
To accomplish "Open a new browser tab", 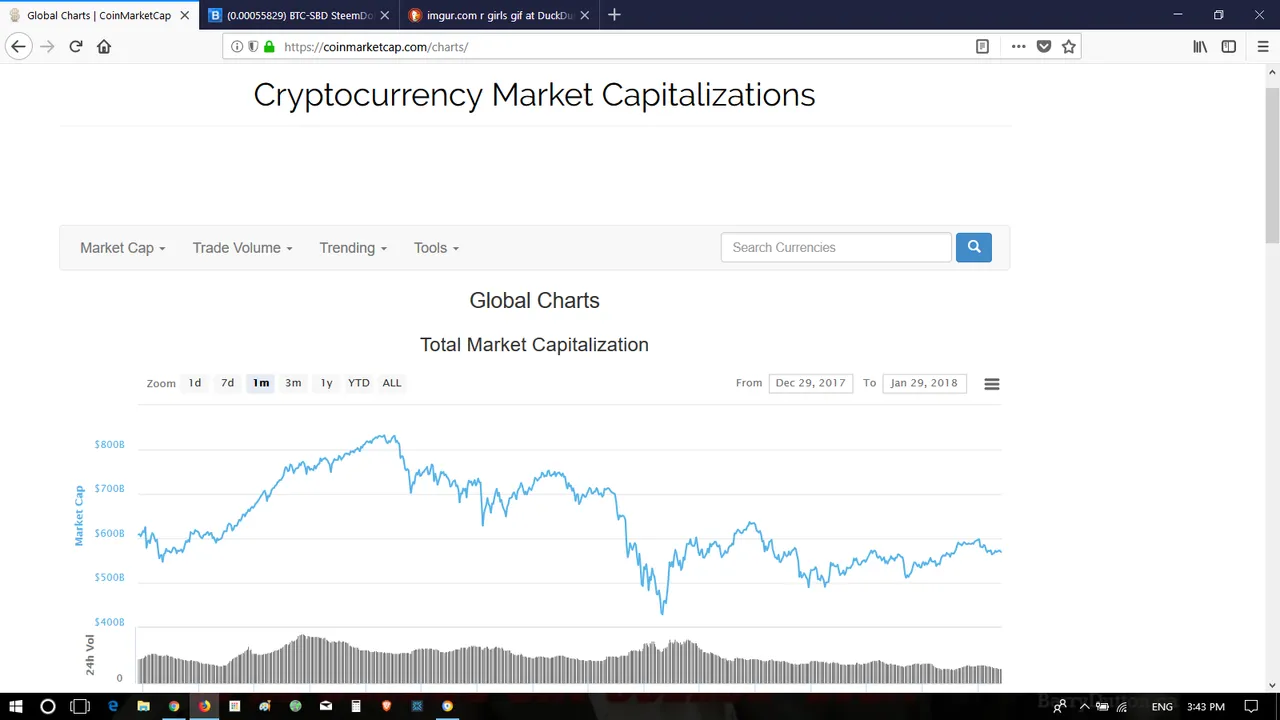I will point(614,15).
